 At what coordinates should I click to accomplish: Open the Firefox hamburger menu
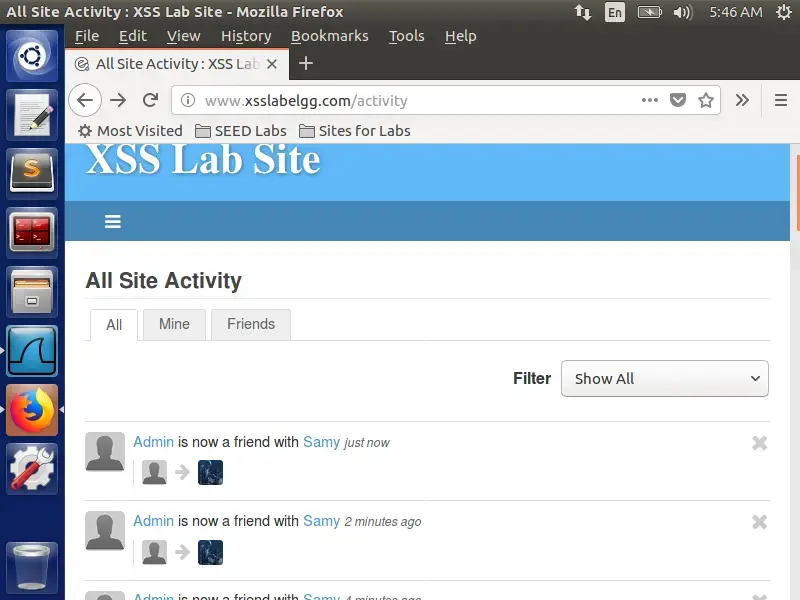[x=781, y=100]
